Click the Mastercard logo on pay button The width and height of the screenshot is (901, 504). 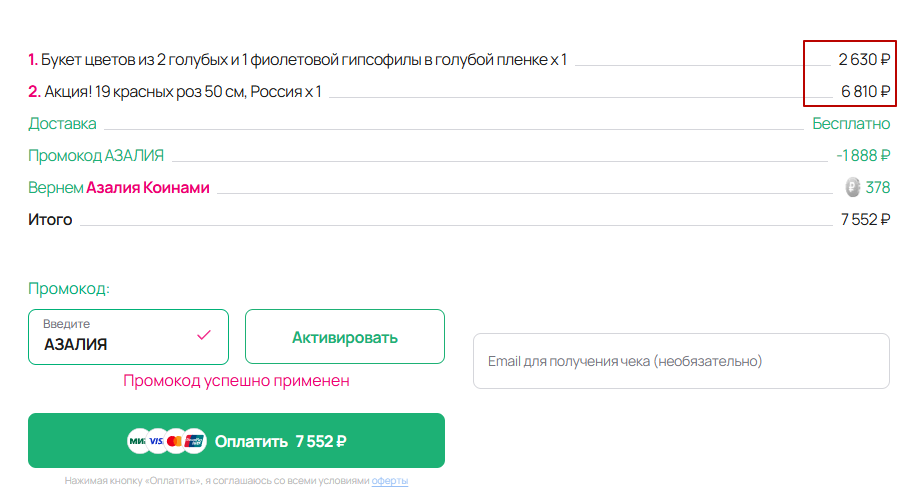(x=175, y=441)
